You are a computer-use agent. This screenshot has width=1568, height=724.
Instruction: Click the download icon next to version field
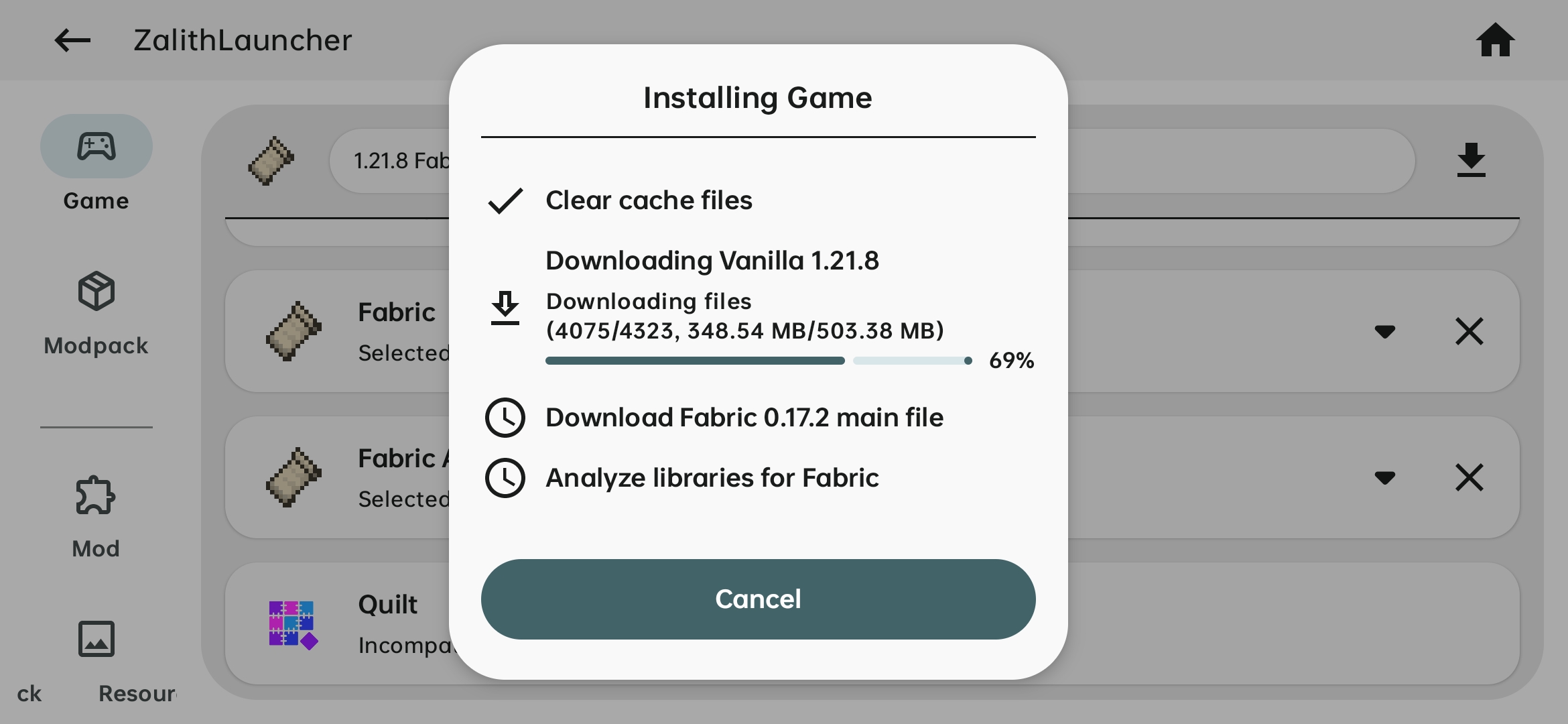click(x=1470, y=160)
